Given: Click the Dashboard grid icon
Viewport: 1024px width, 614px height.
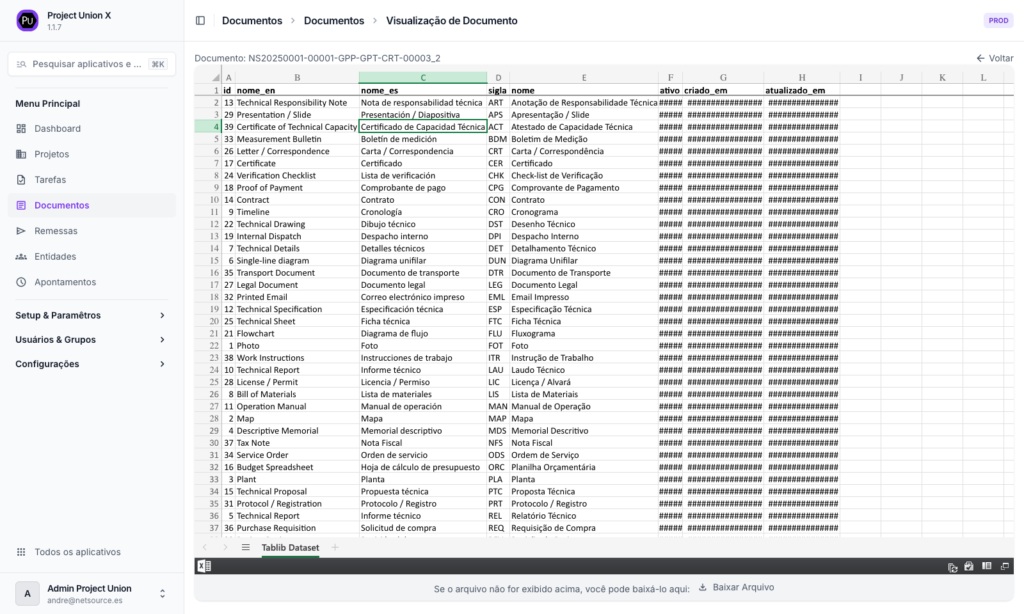Looking at the screenshot, I should pyautogui.click(x=21, y=129).
